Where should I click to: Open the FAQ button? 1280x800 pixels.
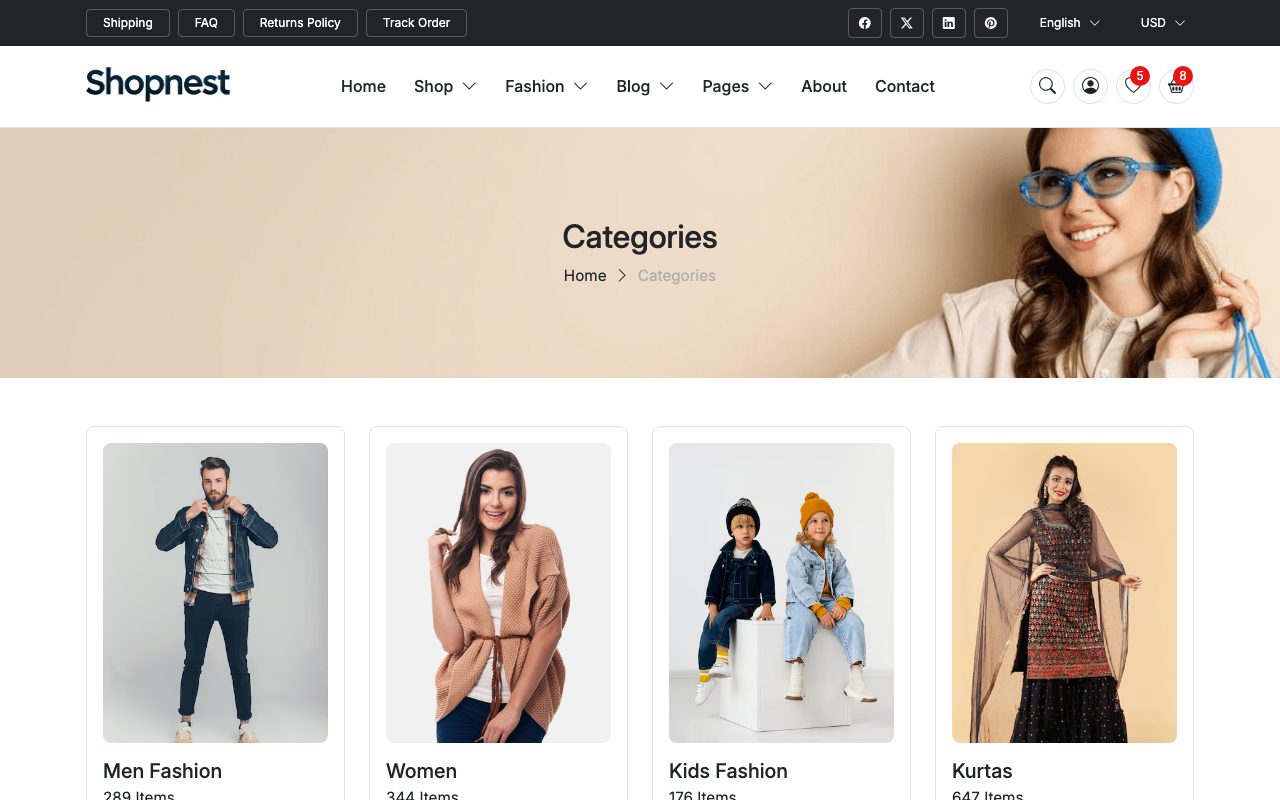click(x=206, y=23)
